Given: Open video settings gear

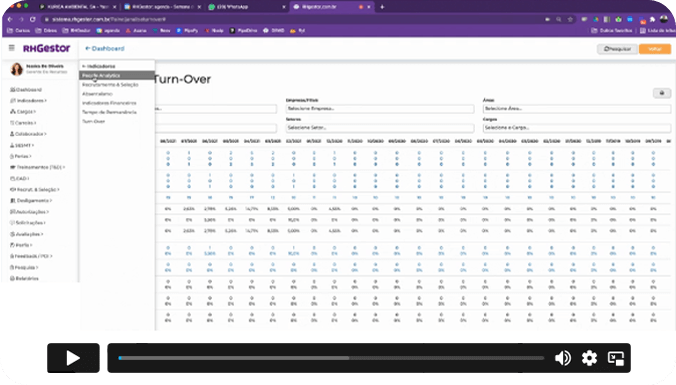Looking at the screenshot, I should (x=589, y=358).
